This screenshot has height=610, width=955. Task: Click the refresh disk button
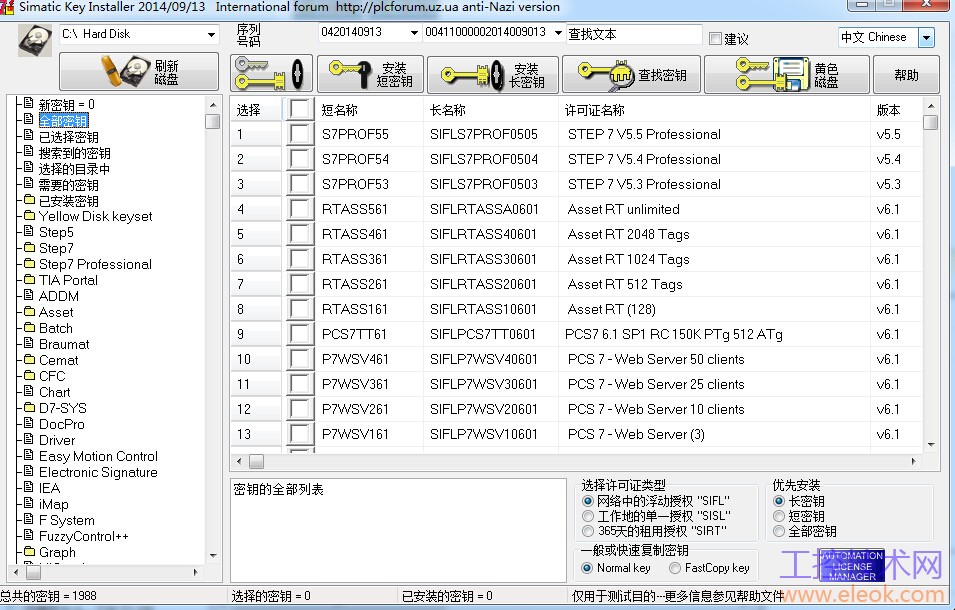[x=139, y=71]
